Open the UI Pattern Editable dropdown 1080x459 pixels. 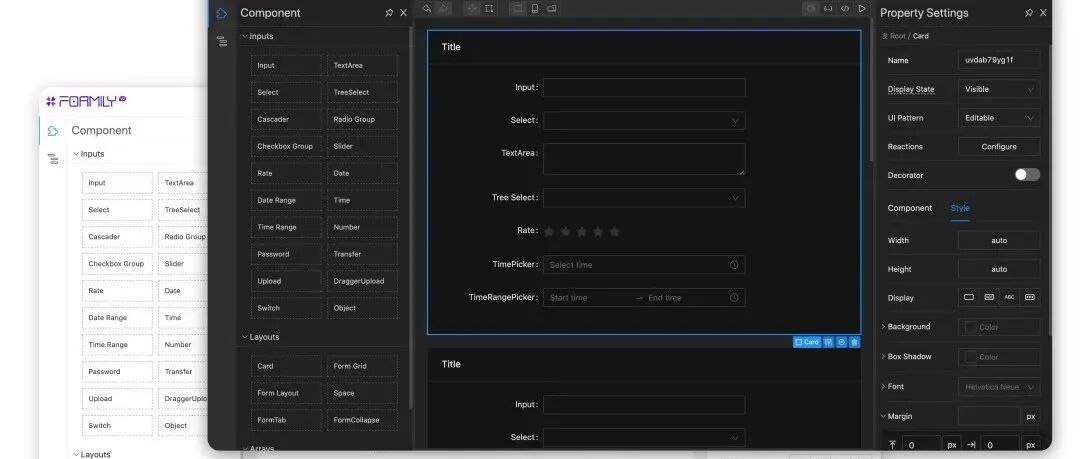point(999,118)
